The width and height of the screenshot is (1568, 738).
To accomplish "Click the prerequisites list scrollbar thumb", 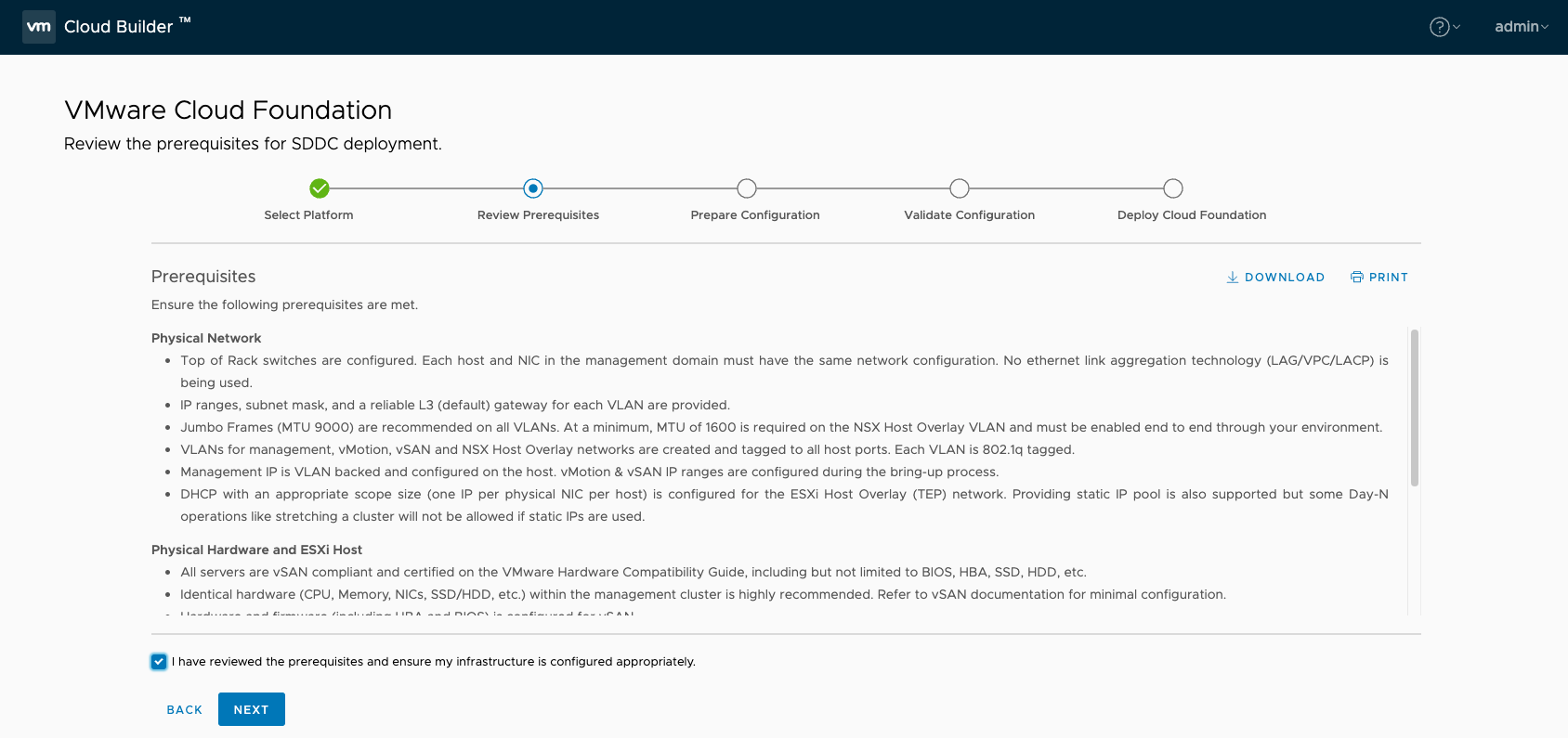I will pos(1415,408).
